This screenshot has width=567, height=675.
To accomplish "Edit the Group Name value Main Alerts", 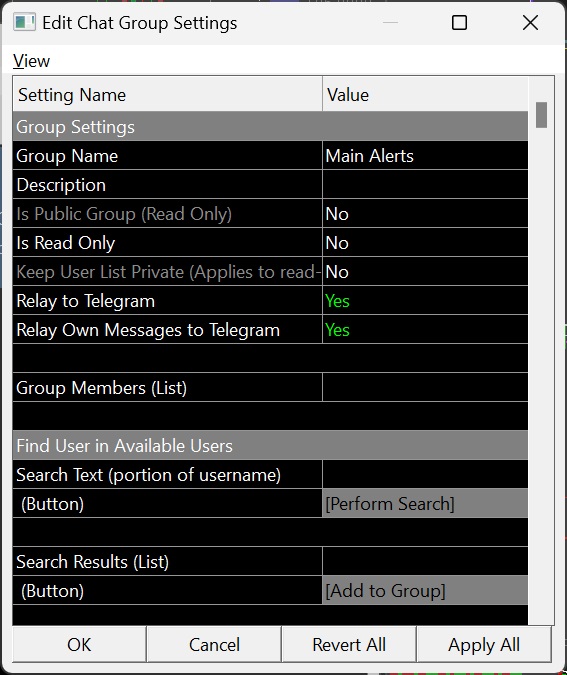I will tap(425, 155).
